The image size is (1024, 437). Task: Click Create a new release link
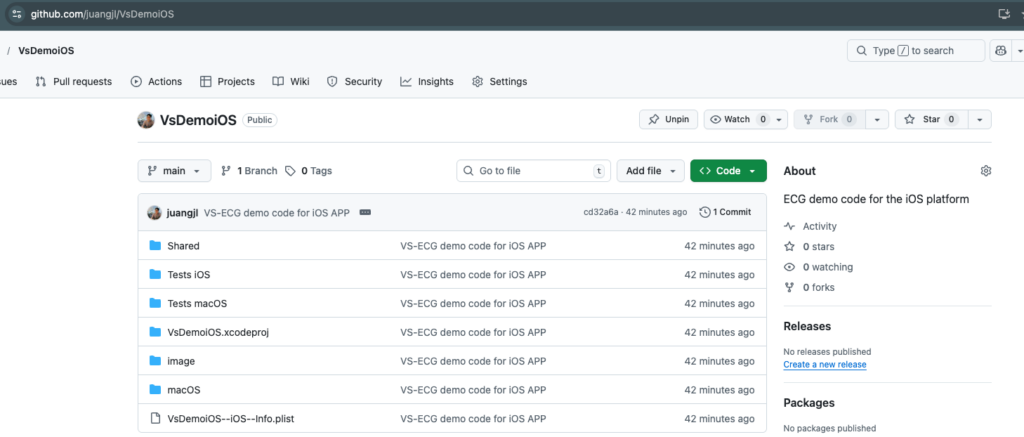[x=824, y=365]
